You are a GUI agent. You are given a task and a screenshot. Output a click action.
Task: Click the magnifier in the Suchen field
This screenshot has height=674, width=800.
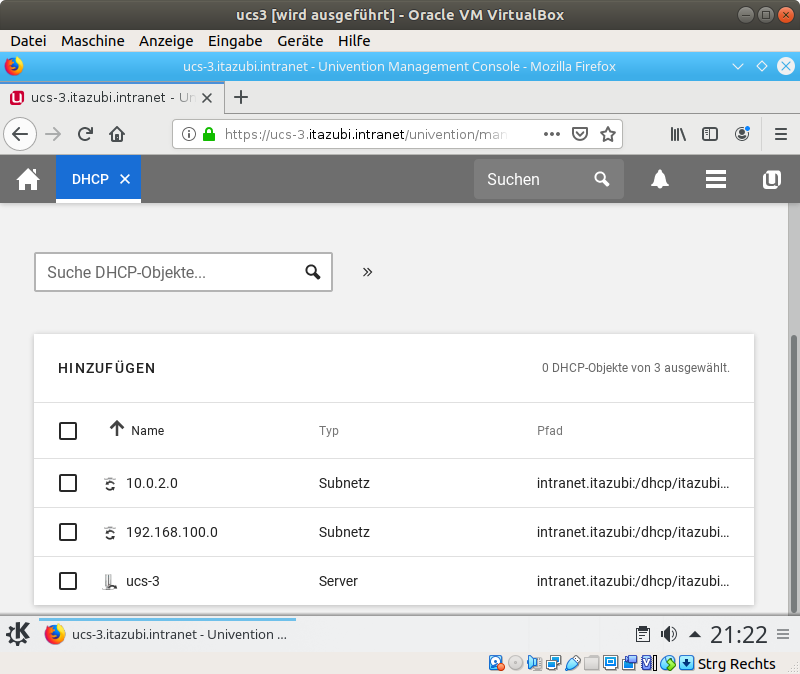click(x=602, y=179)
